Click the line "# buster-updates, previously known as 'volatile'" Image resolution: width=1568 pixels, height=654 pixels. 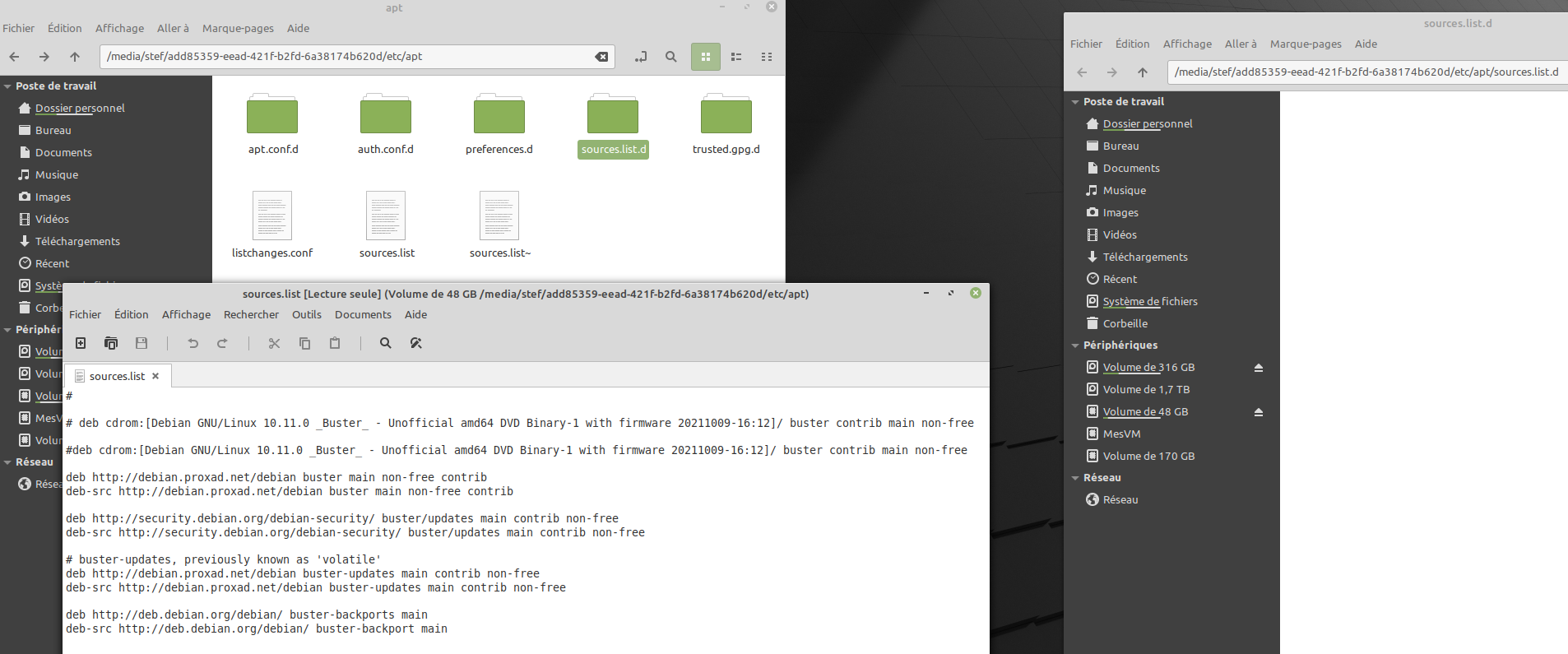pos(224,560)
